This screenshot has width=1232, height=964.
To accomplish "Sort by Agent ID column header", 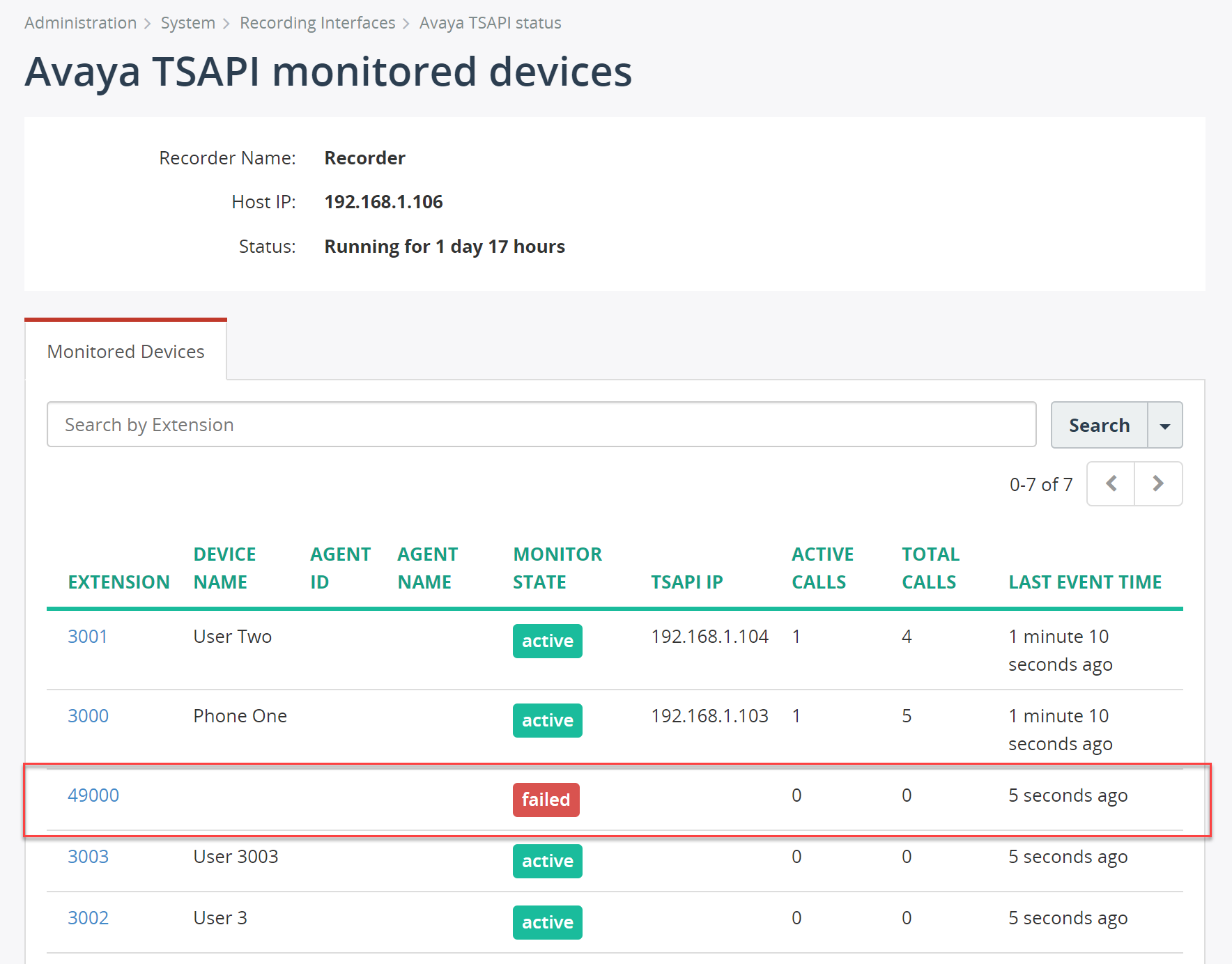I will click(341, 568).
